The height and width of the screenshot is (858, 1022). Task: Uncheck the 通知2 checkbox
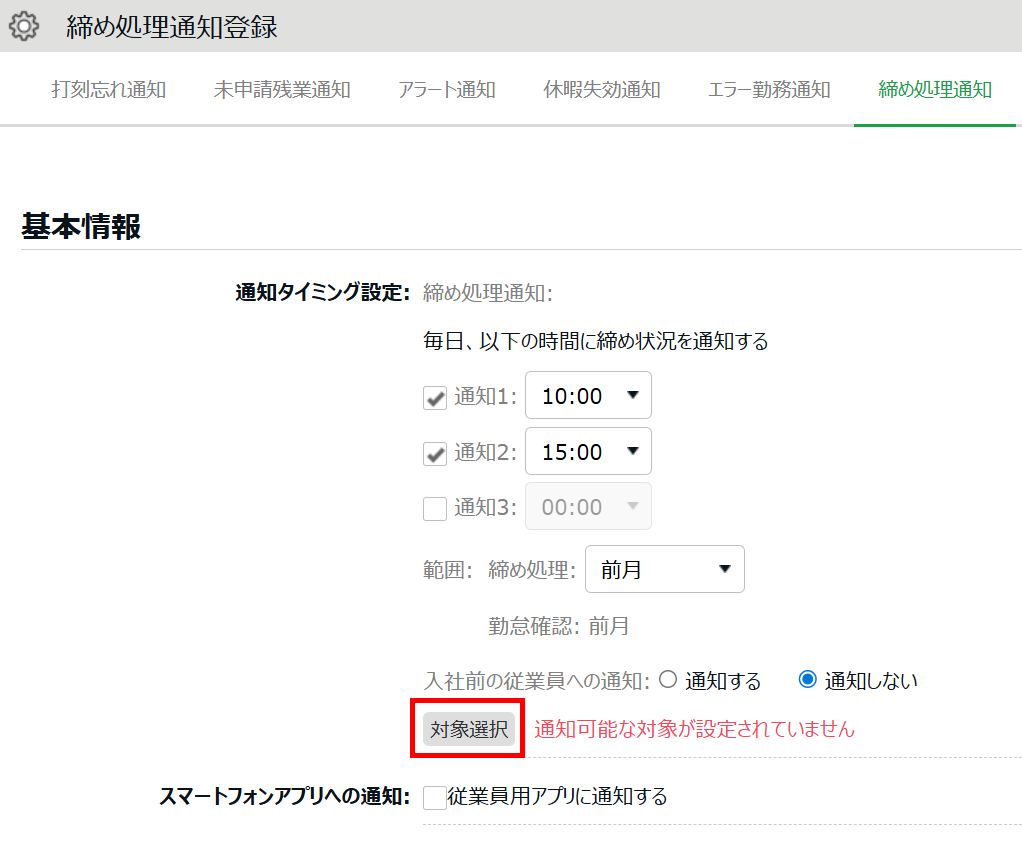(x=435, y=453)
